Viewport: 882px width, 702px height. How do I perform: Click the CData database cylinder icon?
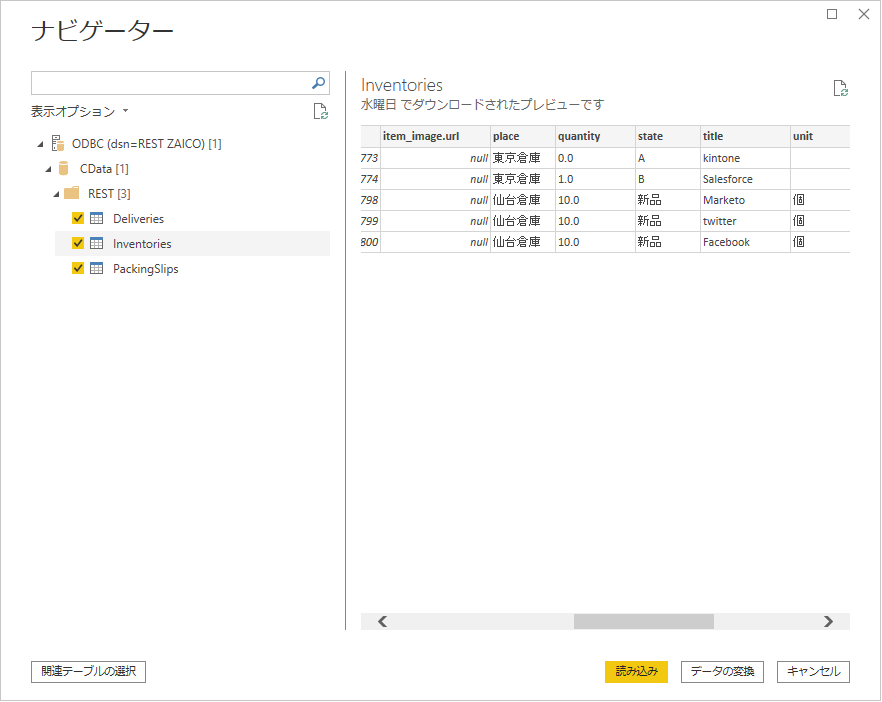tap(65, 169)
